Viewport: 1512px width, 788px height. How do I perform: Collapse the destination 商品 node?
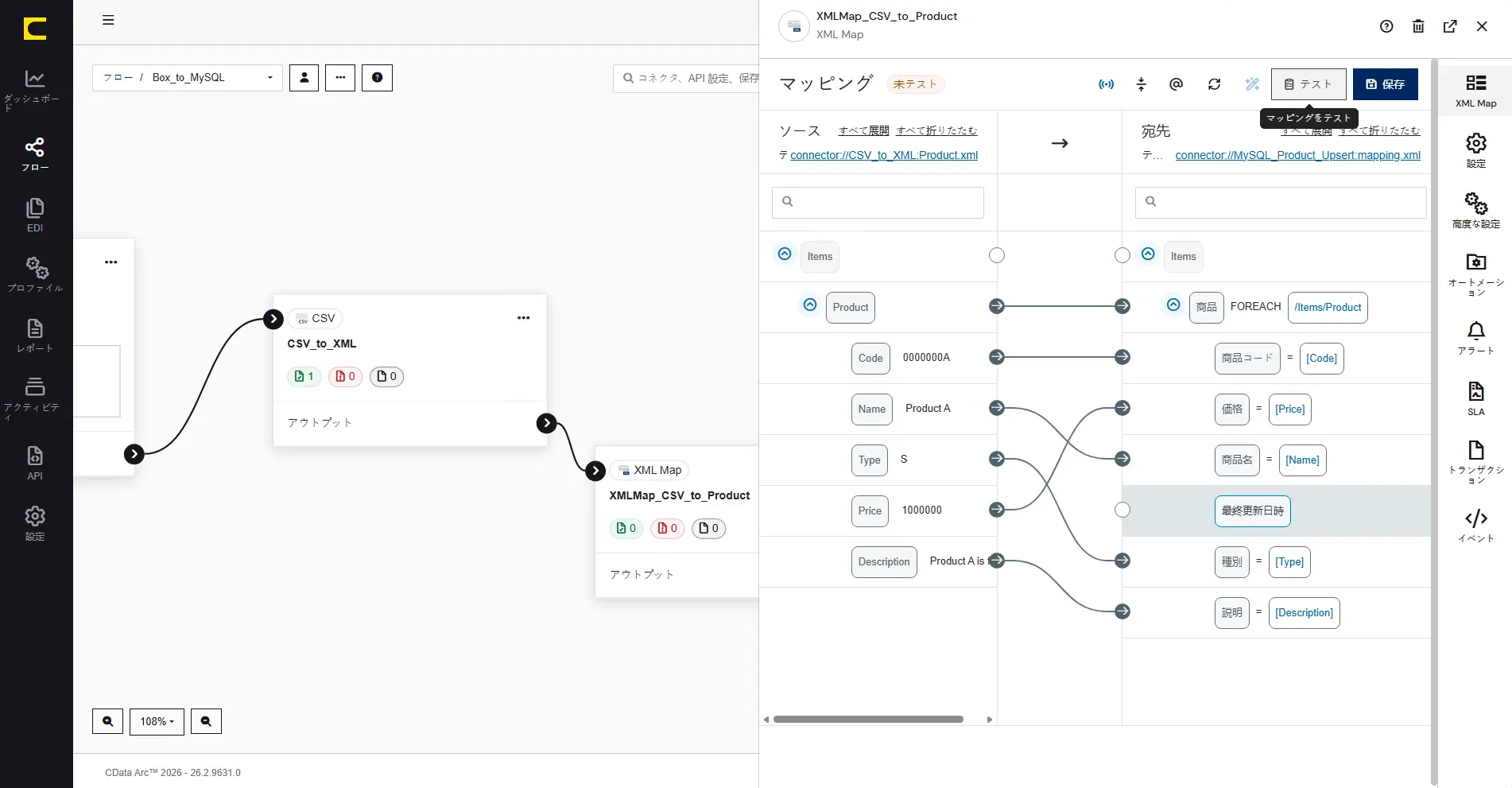click(1173, 305)
